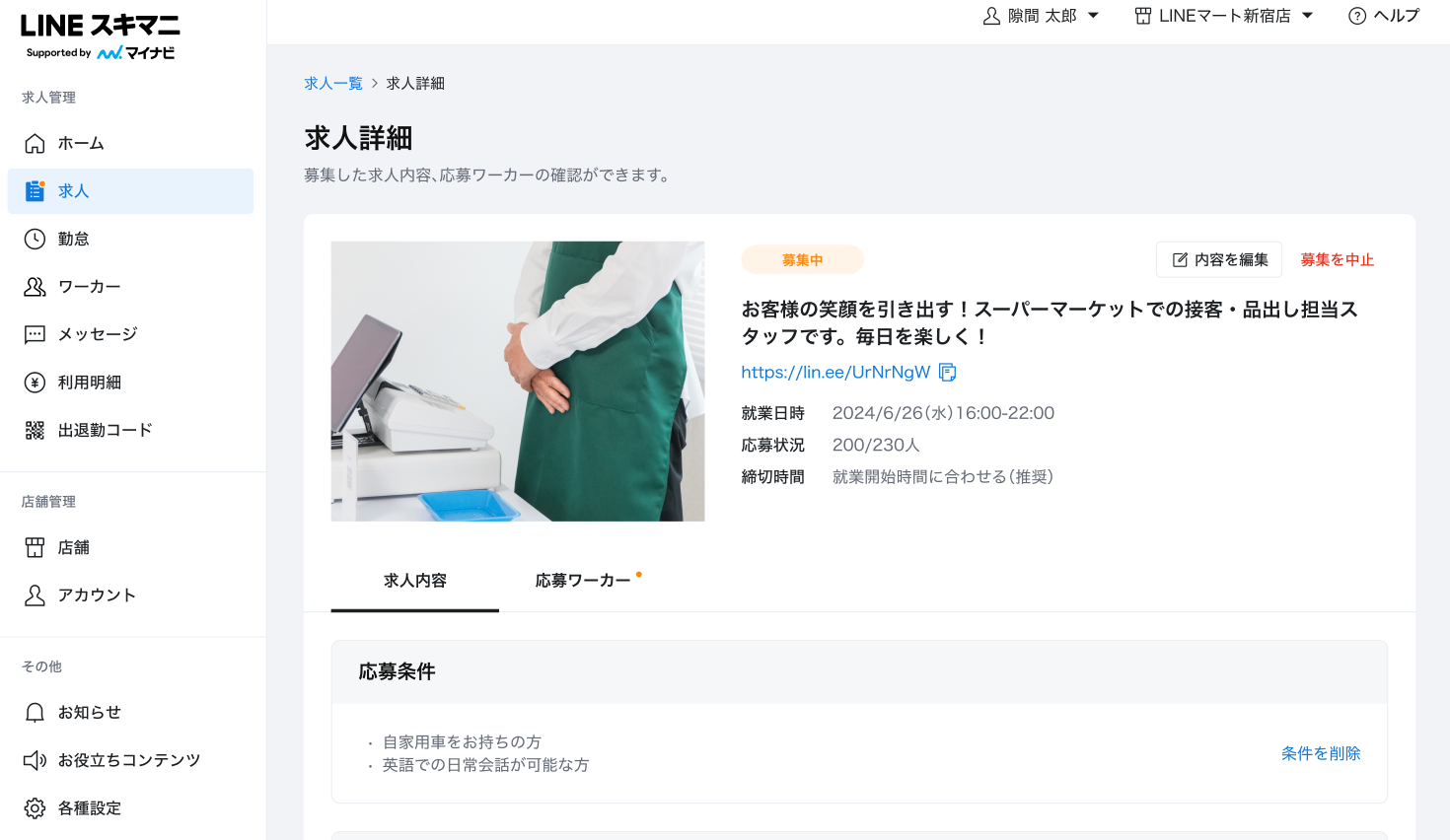1450x840 pixels.
Task: Open the lin.ee/UrNrNgW job link
Action: coord(835,373)
